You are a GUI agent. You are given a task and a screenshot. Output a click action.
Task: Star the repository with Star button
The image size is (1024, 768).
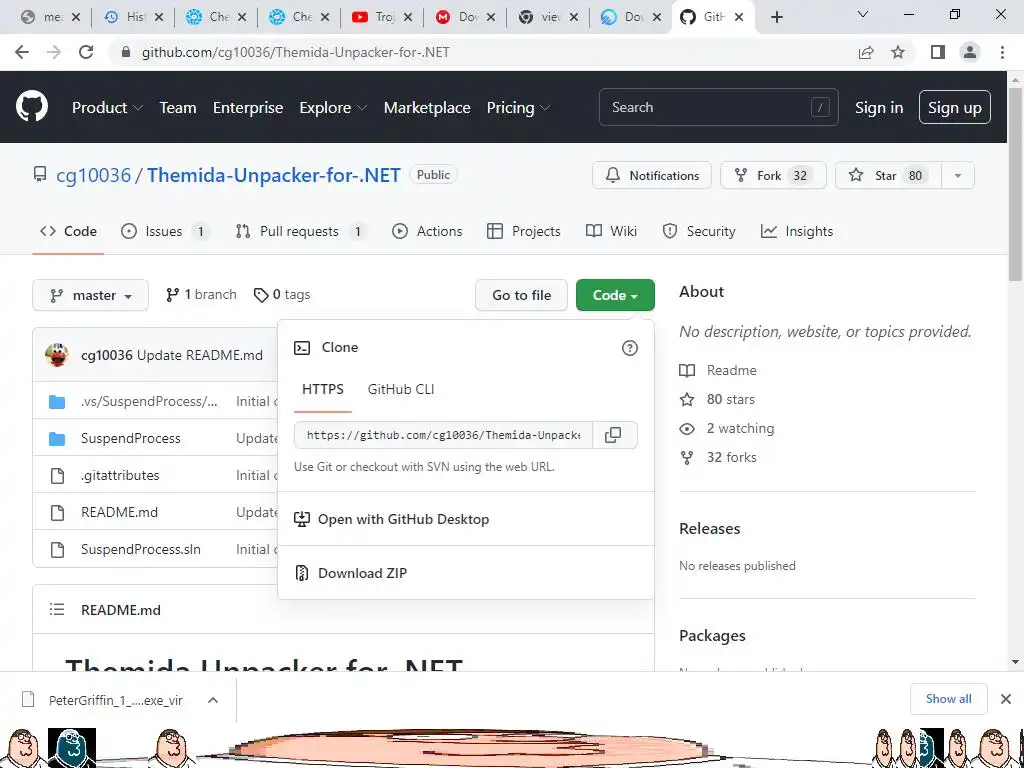(888, 176)
